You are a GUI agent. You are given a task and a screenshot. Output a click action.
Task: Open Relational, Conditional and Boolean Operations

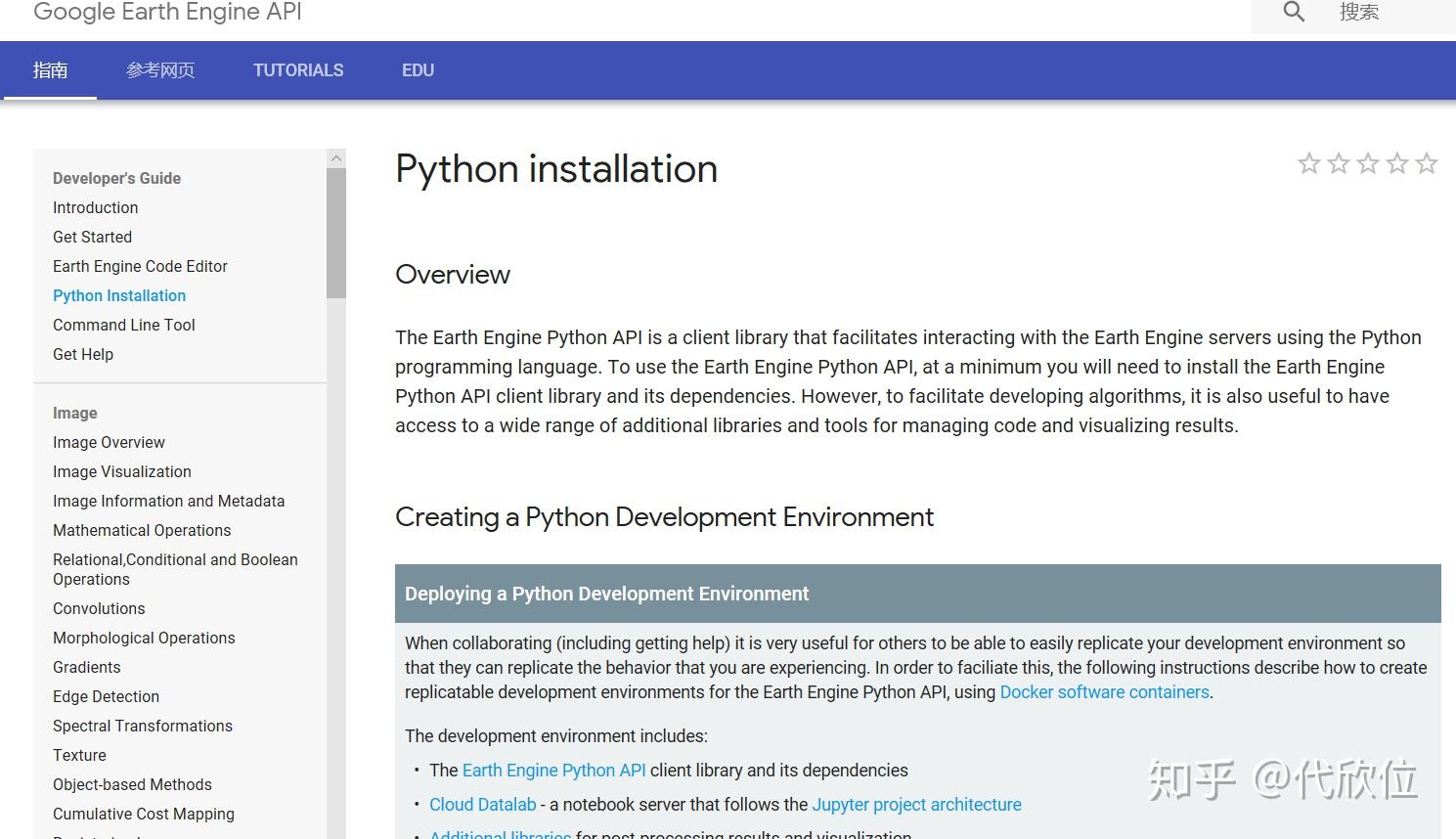click(175, 569)
